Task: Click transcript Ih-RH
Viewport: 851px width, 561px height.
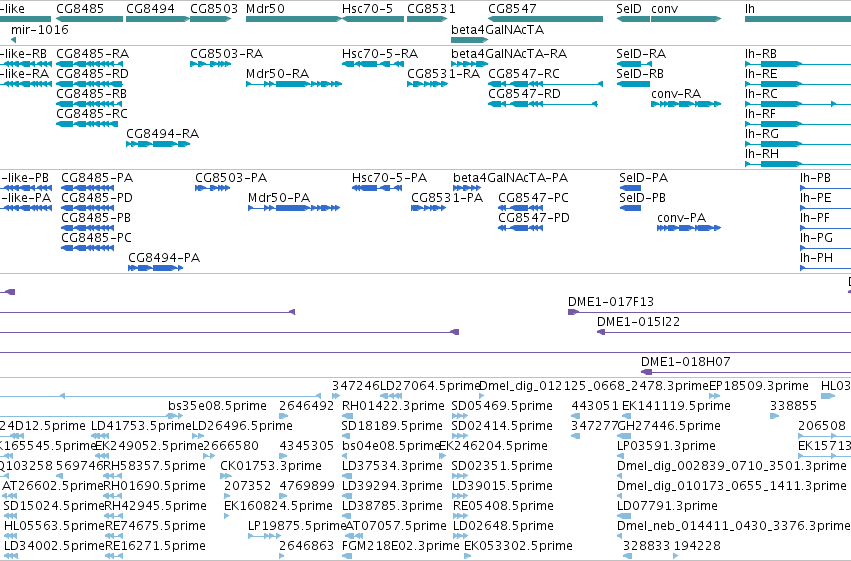Action: [x=798, y=164]
